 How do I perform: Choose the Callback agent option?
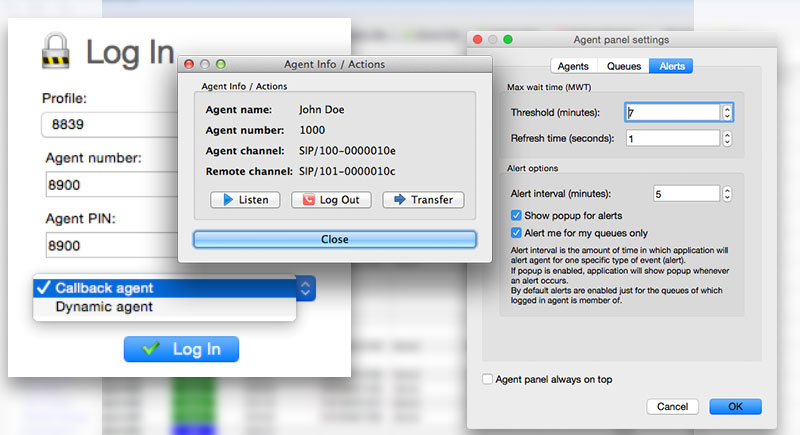coord(104,288)
